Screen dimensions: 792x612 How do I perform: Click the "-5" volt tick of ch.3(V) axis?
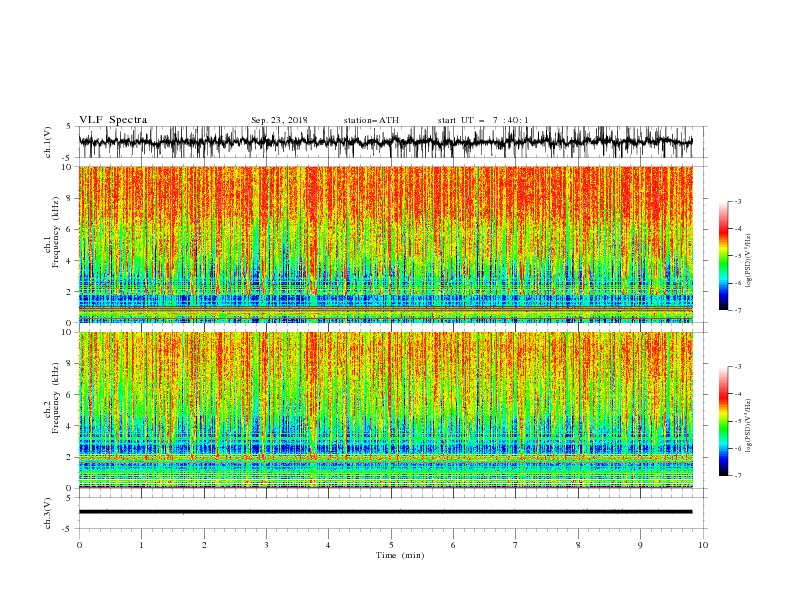[68, 529]
